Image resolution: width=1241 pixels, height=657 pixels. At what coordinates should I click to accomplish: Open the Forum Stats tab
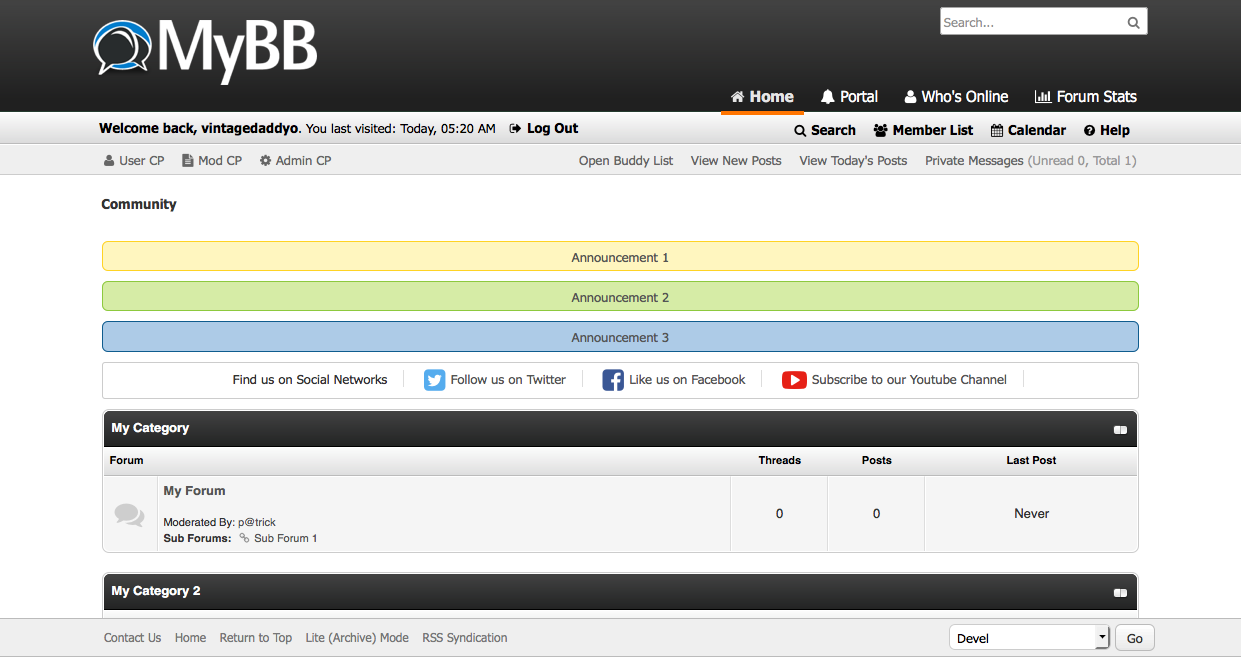(1086, 97)
